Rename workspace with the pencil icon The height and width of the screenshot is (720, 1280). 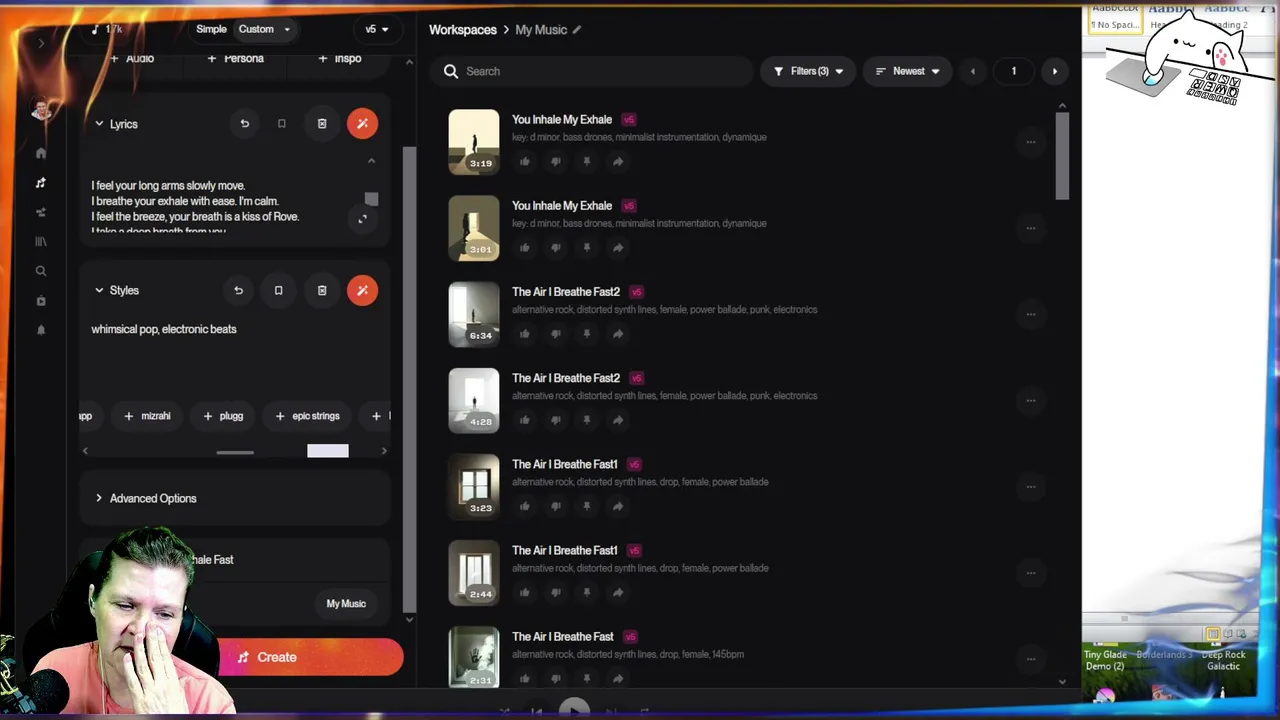pos(577,30)
